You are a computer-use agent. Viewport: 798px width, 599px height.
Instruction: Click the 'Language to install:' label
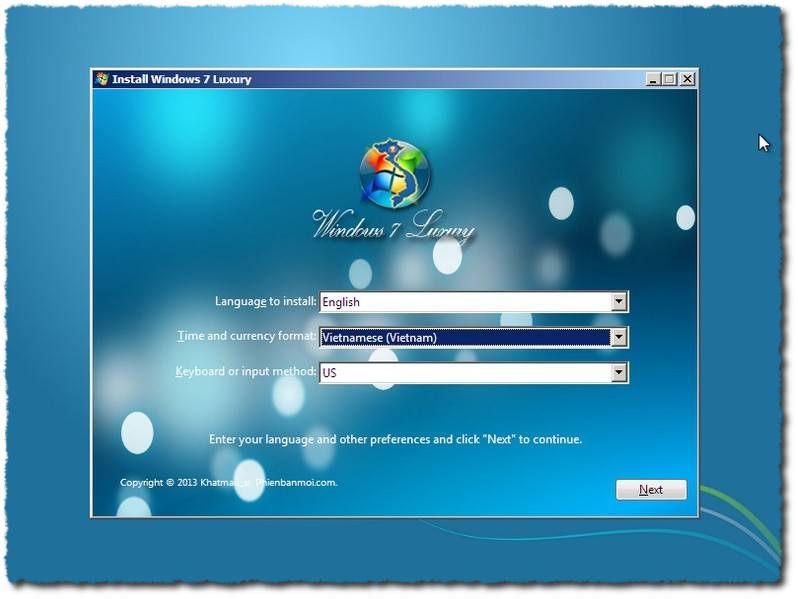[265, 301]
